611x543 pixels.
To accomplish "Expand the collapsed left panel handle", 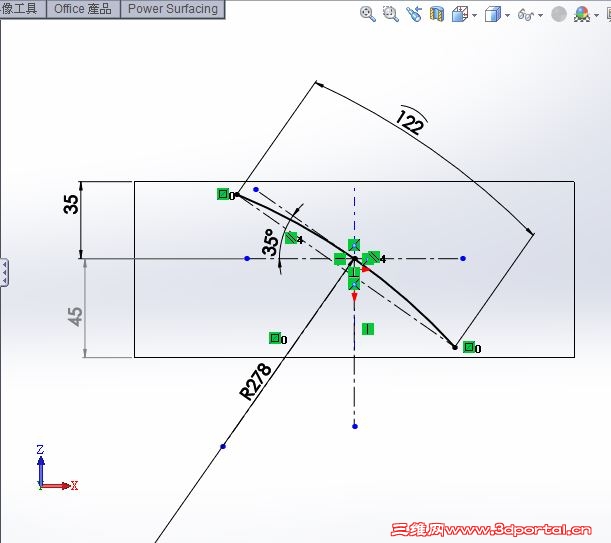I will (4, 272).
